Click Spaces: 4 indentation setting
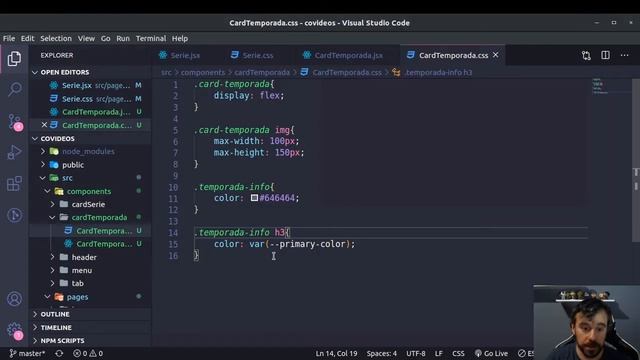Image resolution: width=640 pixels, height=360 pixels. click(381, 353)
